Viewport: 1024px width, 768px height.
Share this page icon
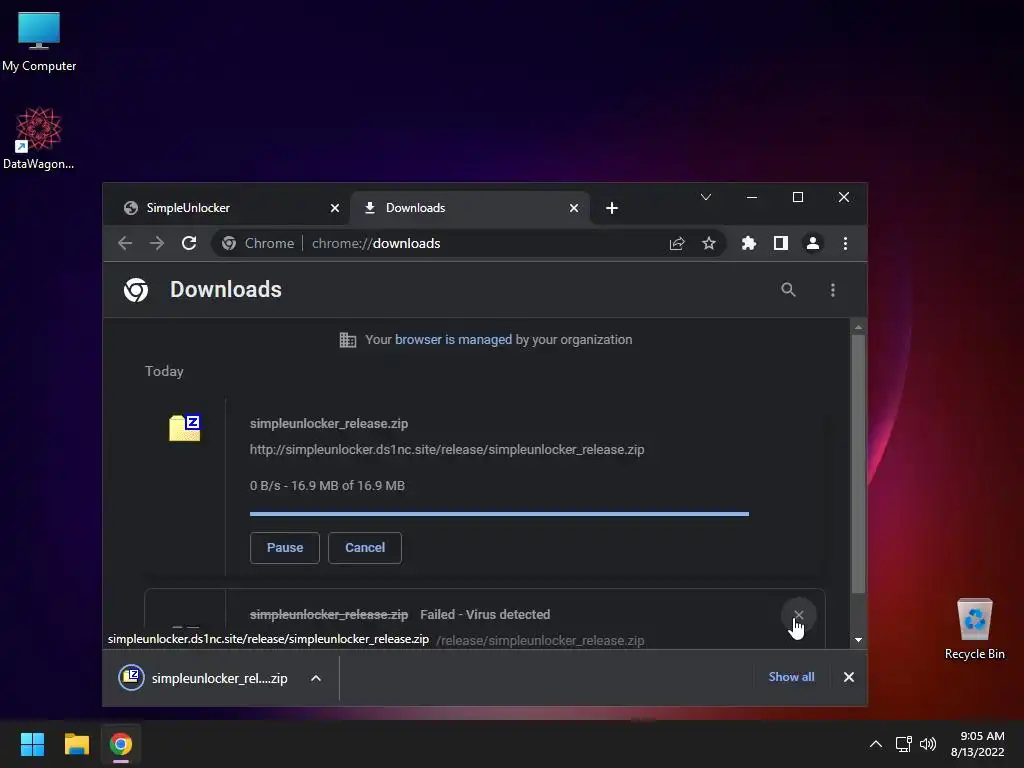click(x=677, y=243)
